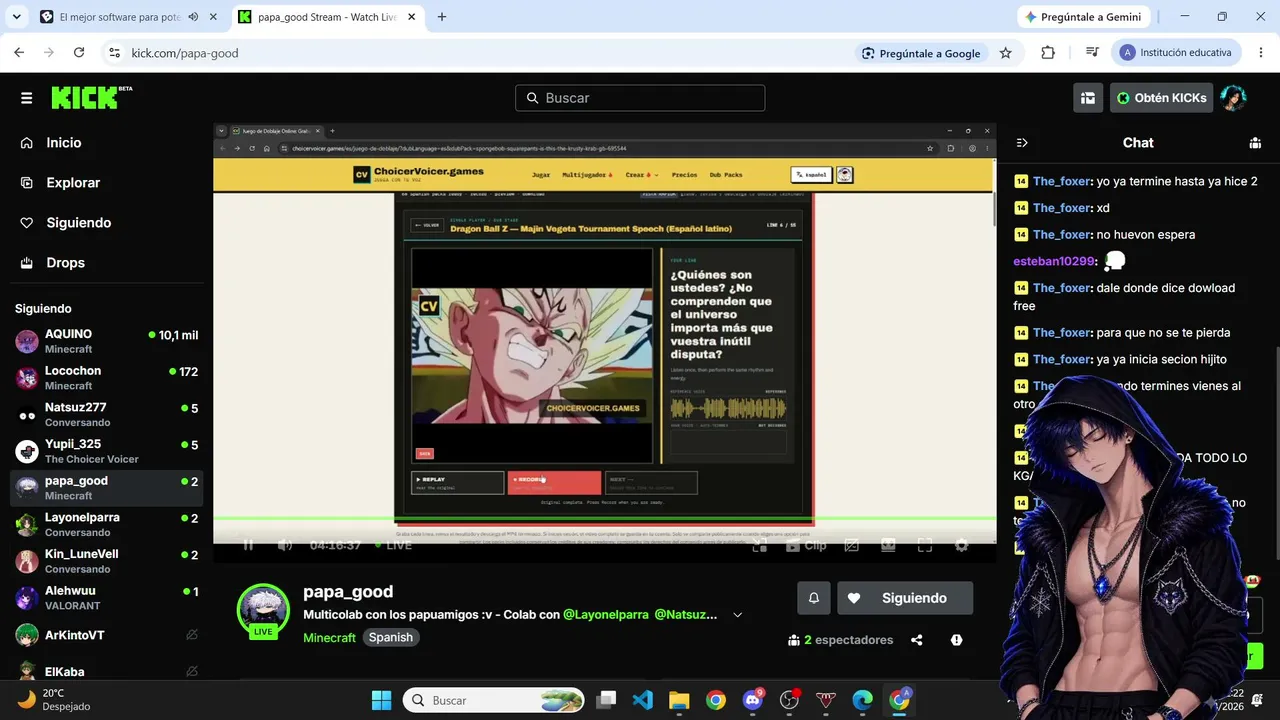Go back in the browser
This screenshot has height=720, width=1280.
[19, 53]
